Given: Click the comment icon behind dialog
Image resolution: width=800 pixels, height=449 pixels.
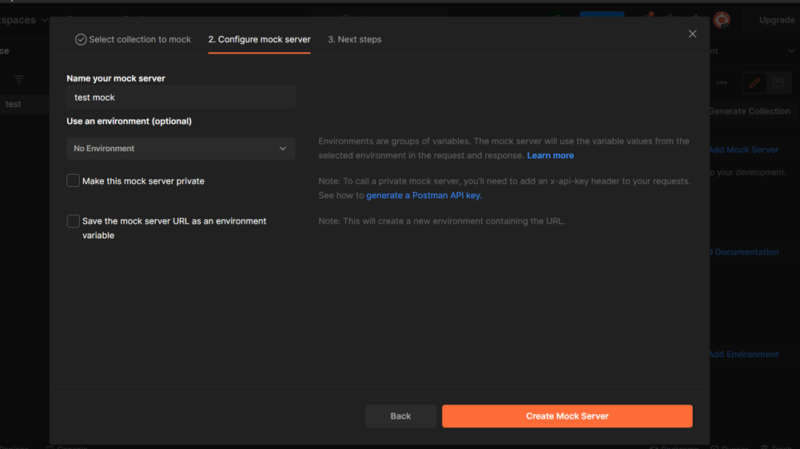Looking at the screenshot, I should pos(778,83).
